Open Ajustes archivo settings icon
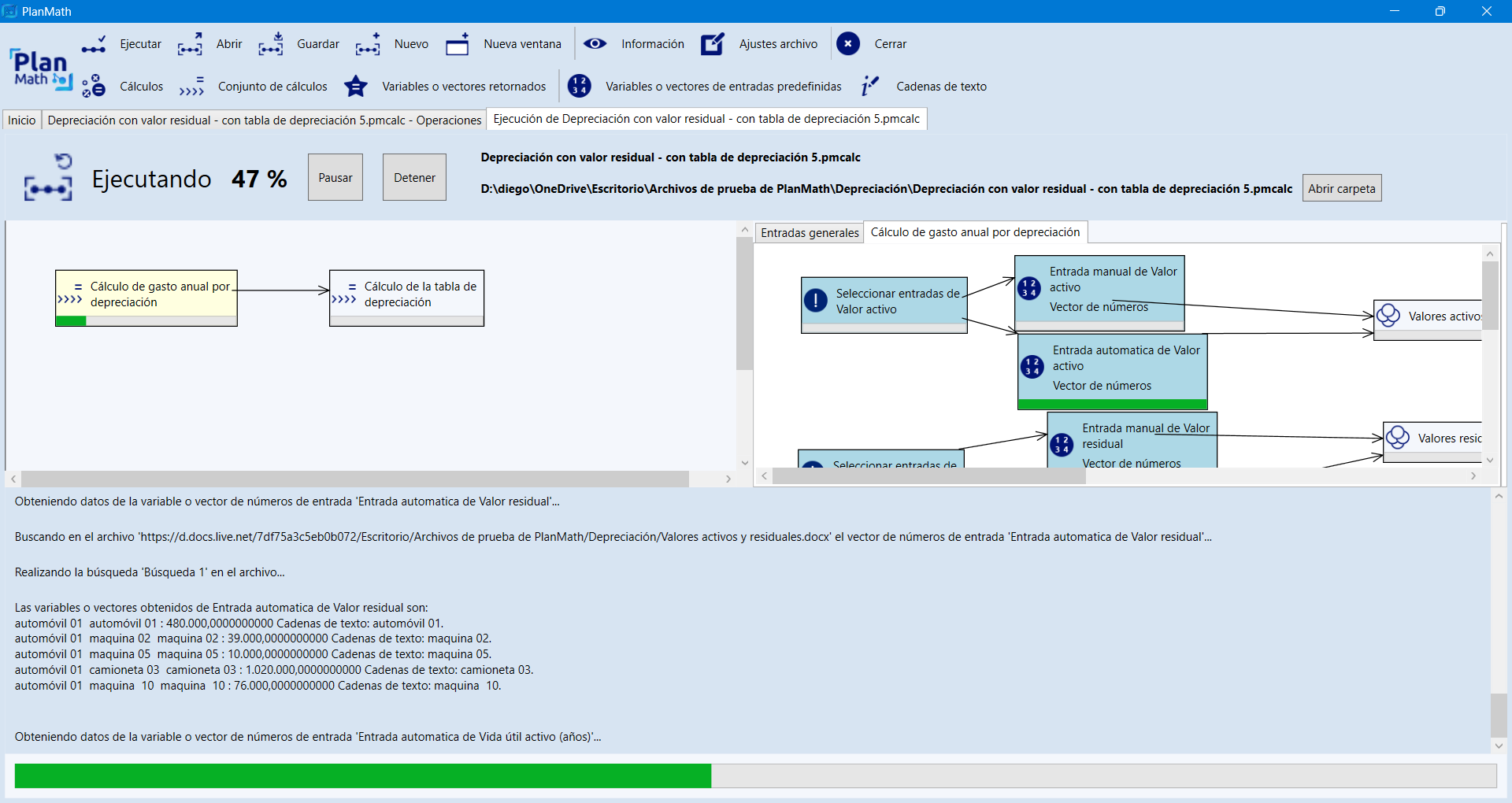1512x803 pixels. click(x=712, y=45)
